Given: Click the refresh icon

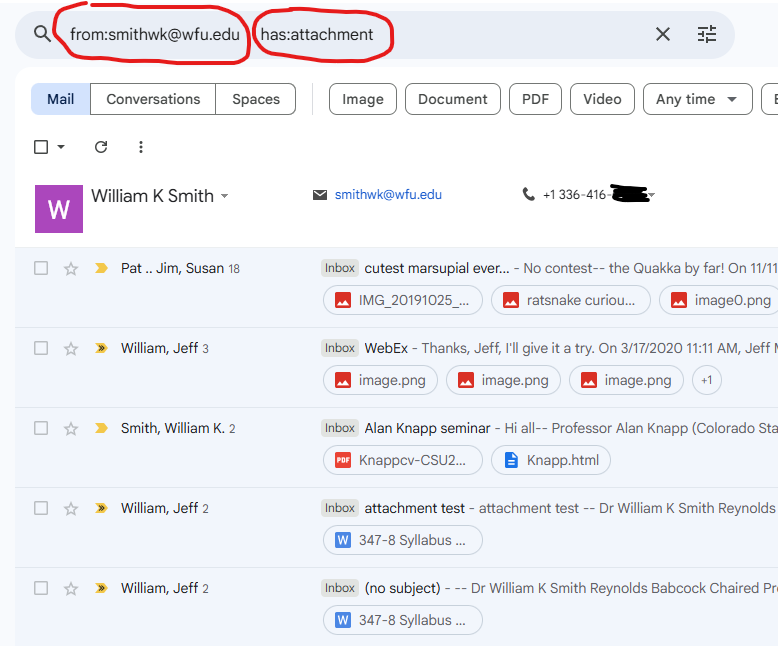Looking at the screenshot, I should [101, 147].
